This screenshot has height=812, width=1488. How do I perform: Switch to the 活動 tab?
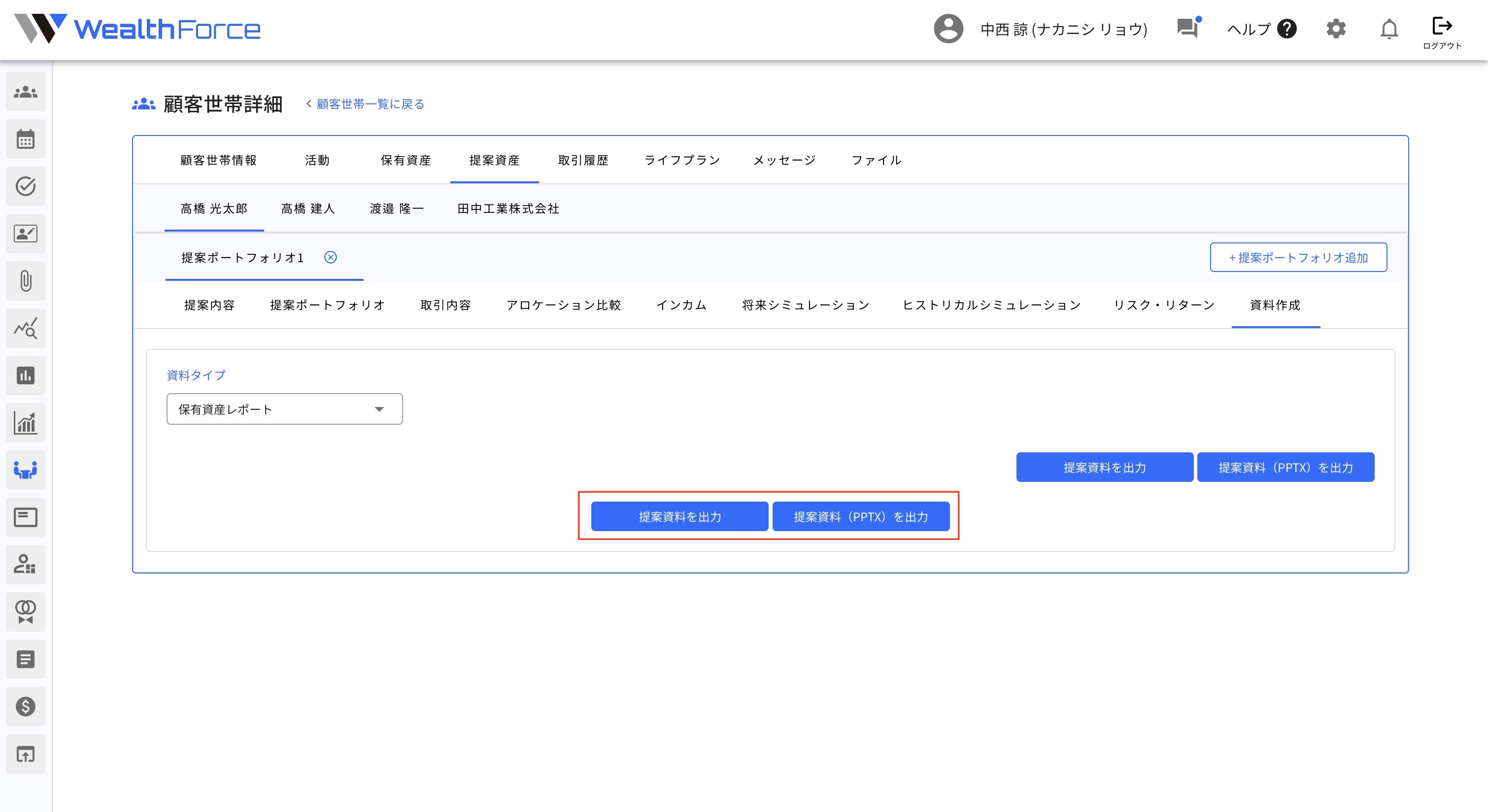click(x=317, y=160)
